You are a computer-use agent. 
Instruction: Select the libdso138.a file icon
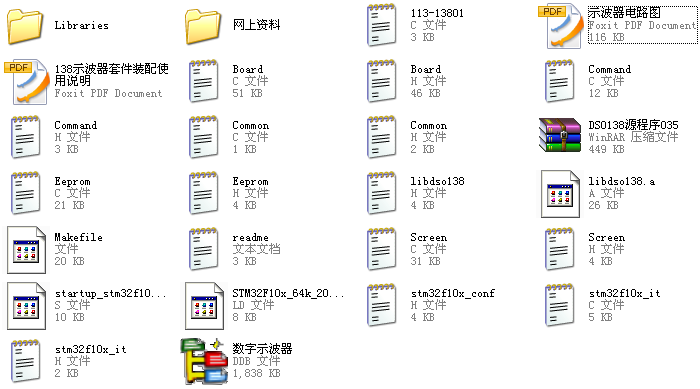tap(560, 194)
